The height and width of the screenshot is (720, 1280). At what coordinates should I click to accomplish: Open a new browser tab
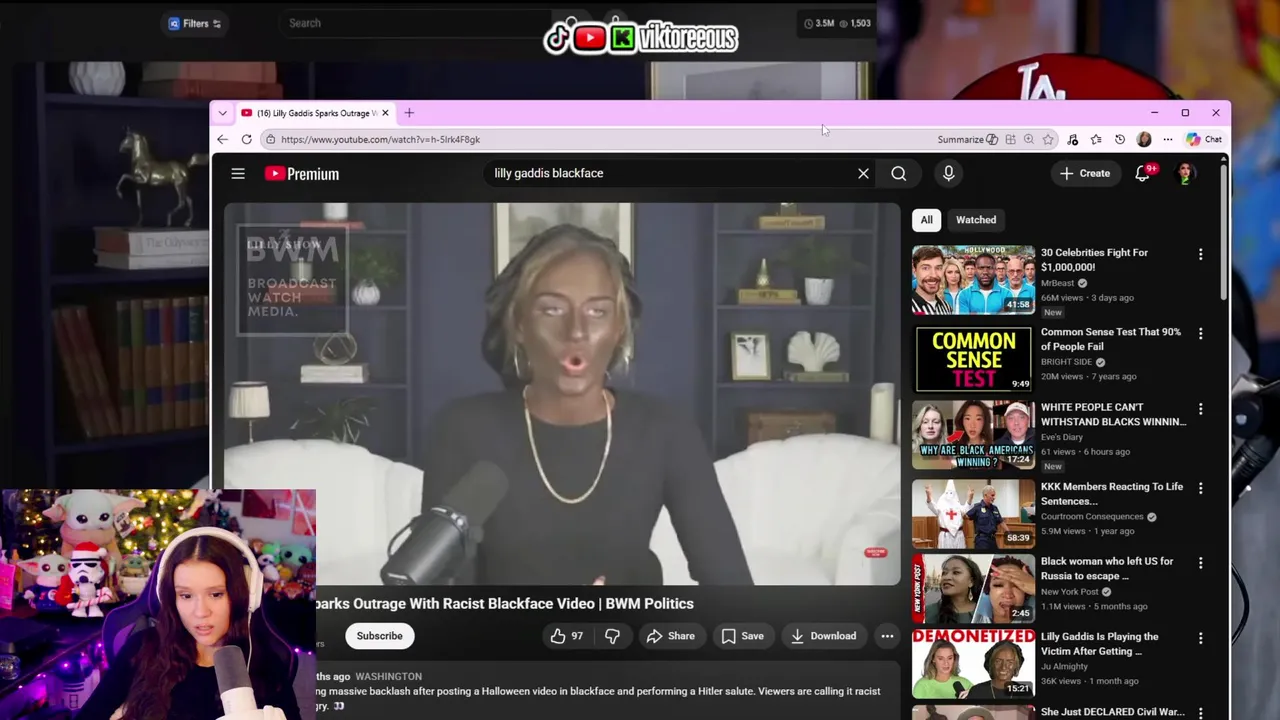tap(409, 113)
